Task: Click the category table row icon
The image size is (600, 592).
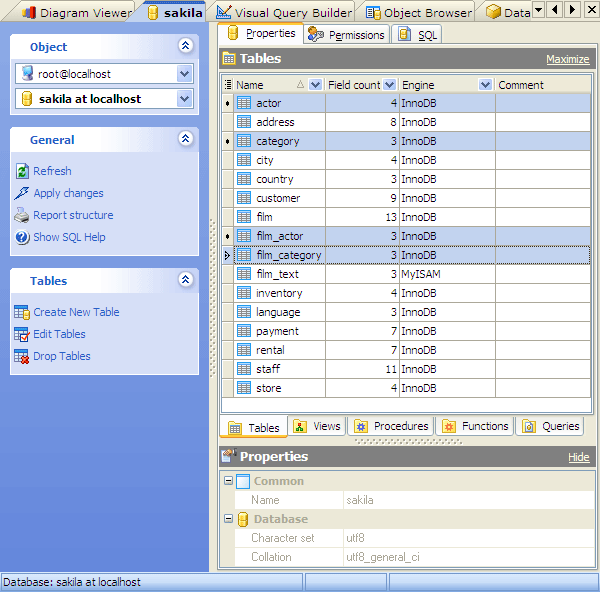Action: [x=244, y=141]
